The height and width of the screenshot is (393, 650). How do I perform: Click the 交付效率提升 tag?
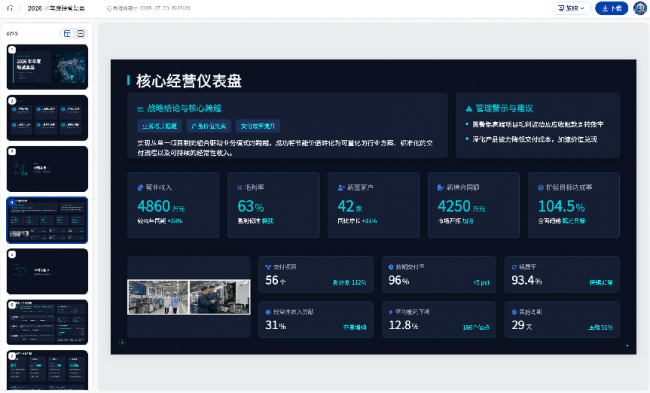[258, 126]
